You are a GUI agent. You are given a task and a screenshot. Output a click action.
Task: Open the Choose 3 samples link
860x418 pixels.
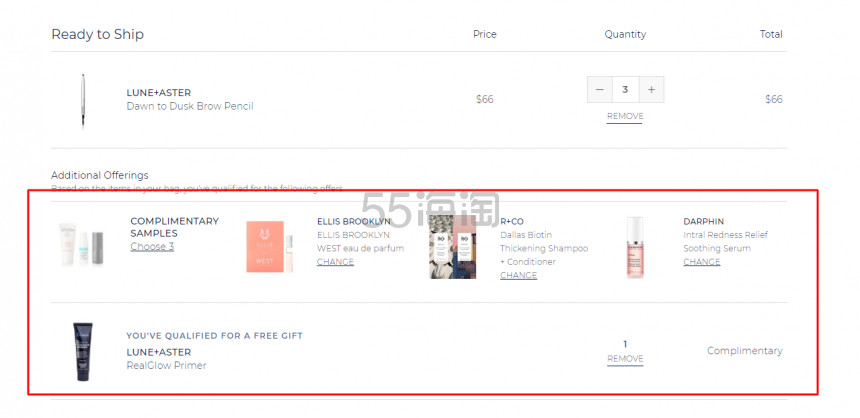[x=152, y=247]
